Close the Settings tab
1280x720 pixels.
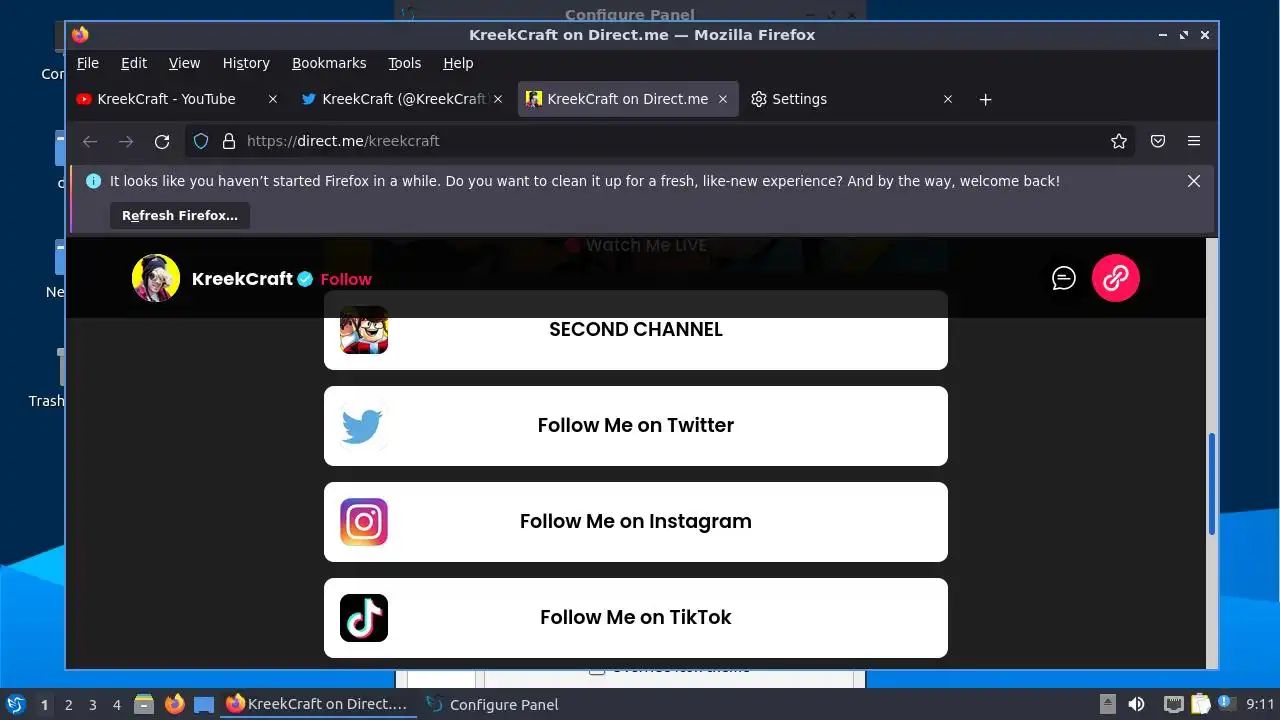pos(948,99)
